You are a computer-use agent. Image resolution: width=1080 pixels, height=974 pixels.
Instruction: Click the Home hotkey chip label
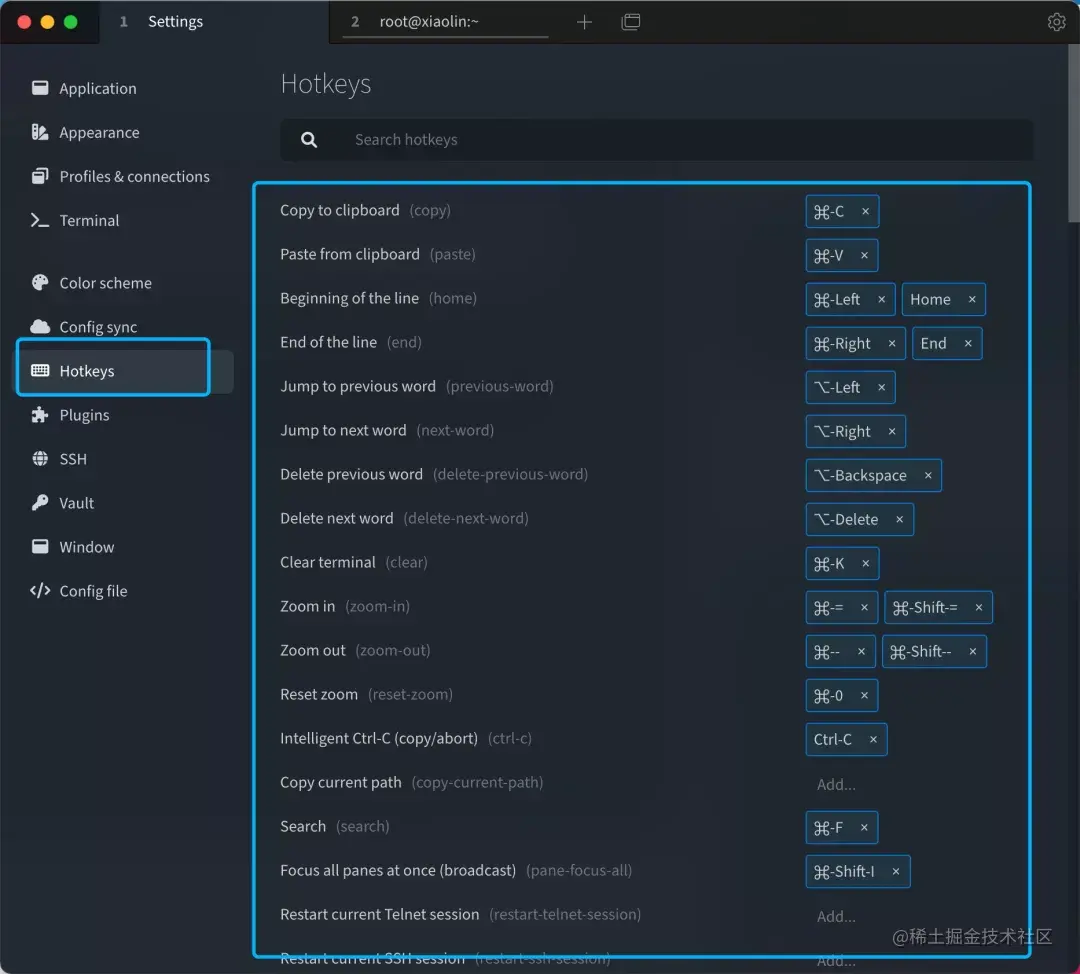[x=930, y=300]
